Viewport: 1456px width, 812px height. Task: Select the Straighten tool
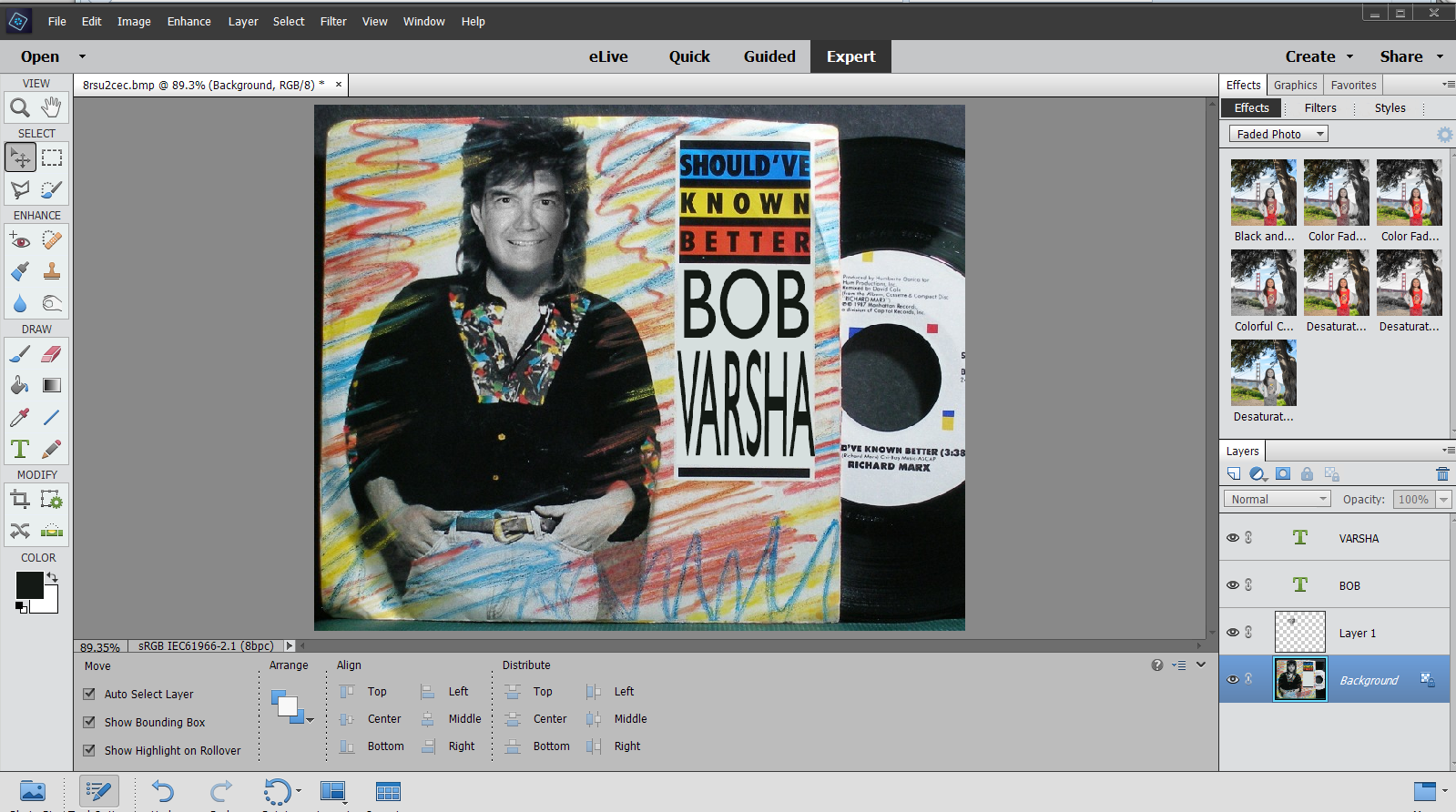point(52,531)
